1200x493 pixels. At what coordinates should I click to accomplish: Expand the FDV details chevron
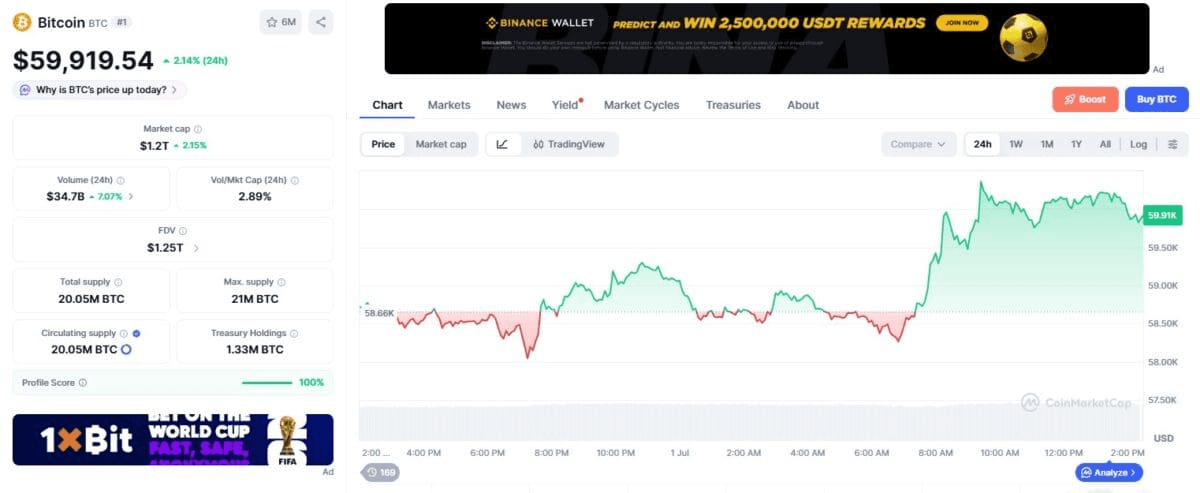[196, 248]
